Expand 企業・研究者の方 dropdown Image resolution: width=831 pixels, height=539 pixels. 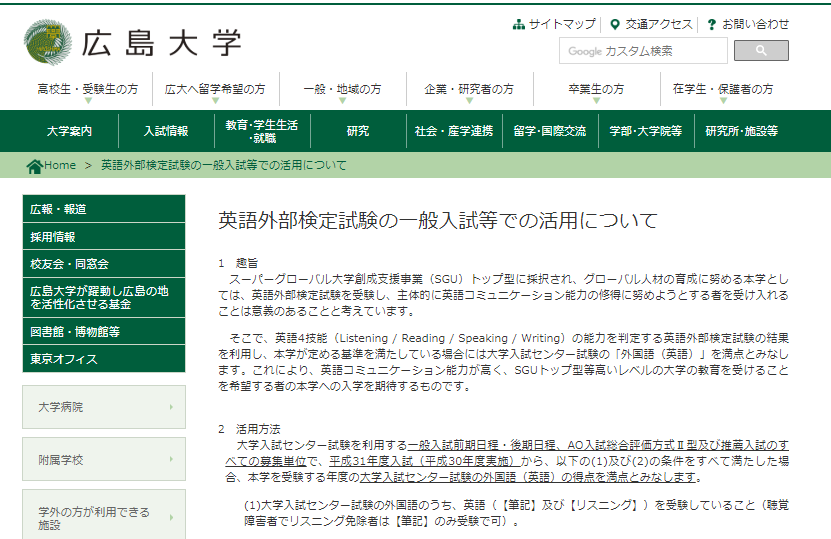[469, 89]
